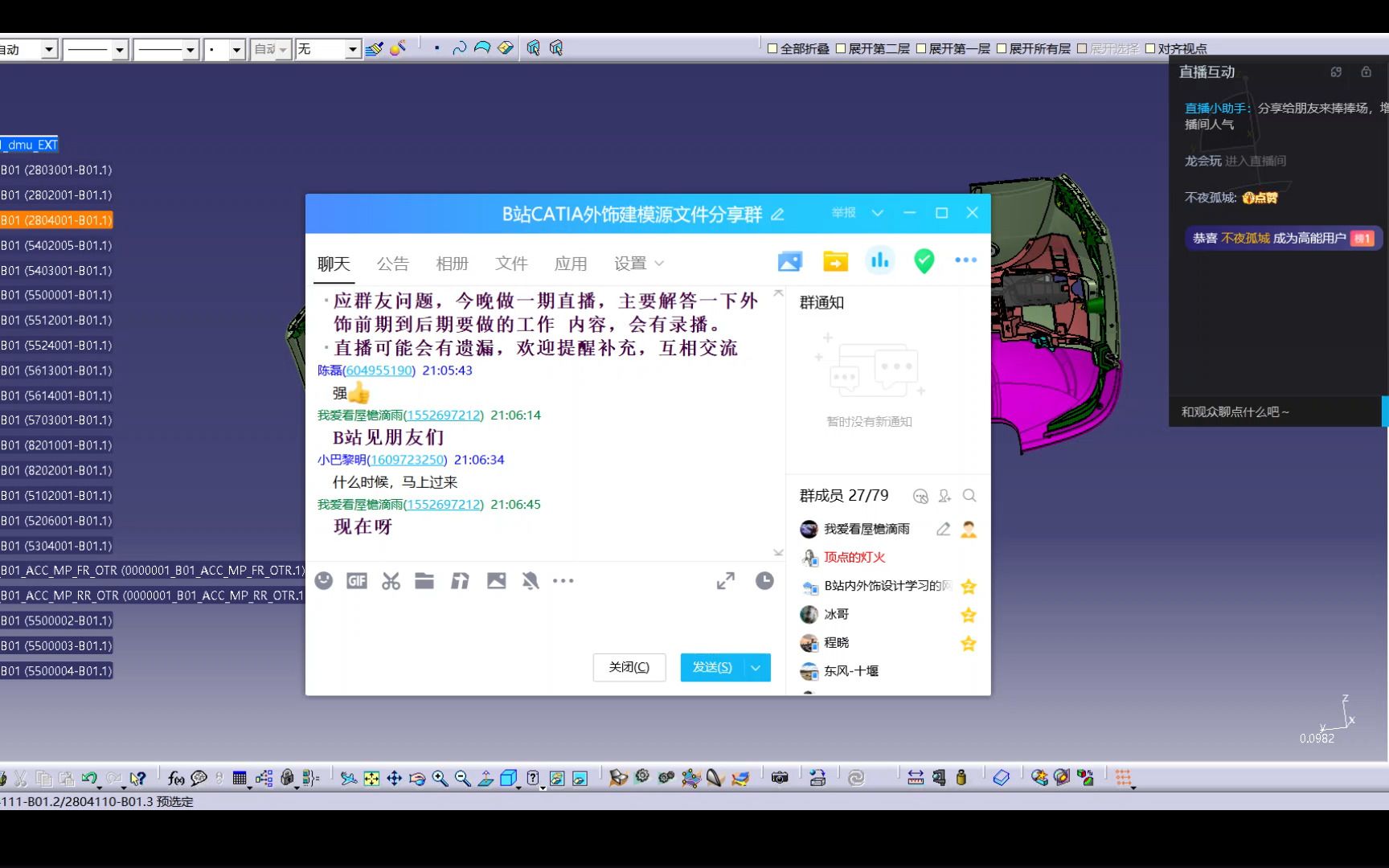Click the Measure Between ruler icon
The height and width of the screenshot is (868, 1389).
tap(916, 777)
